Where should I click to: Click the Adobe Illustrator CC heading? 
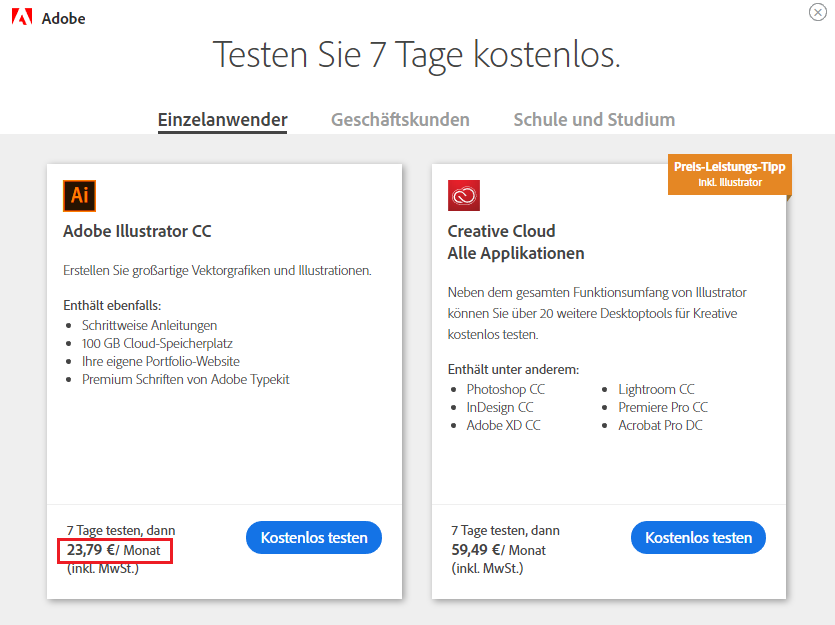tap(137, 231)
